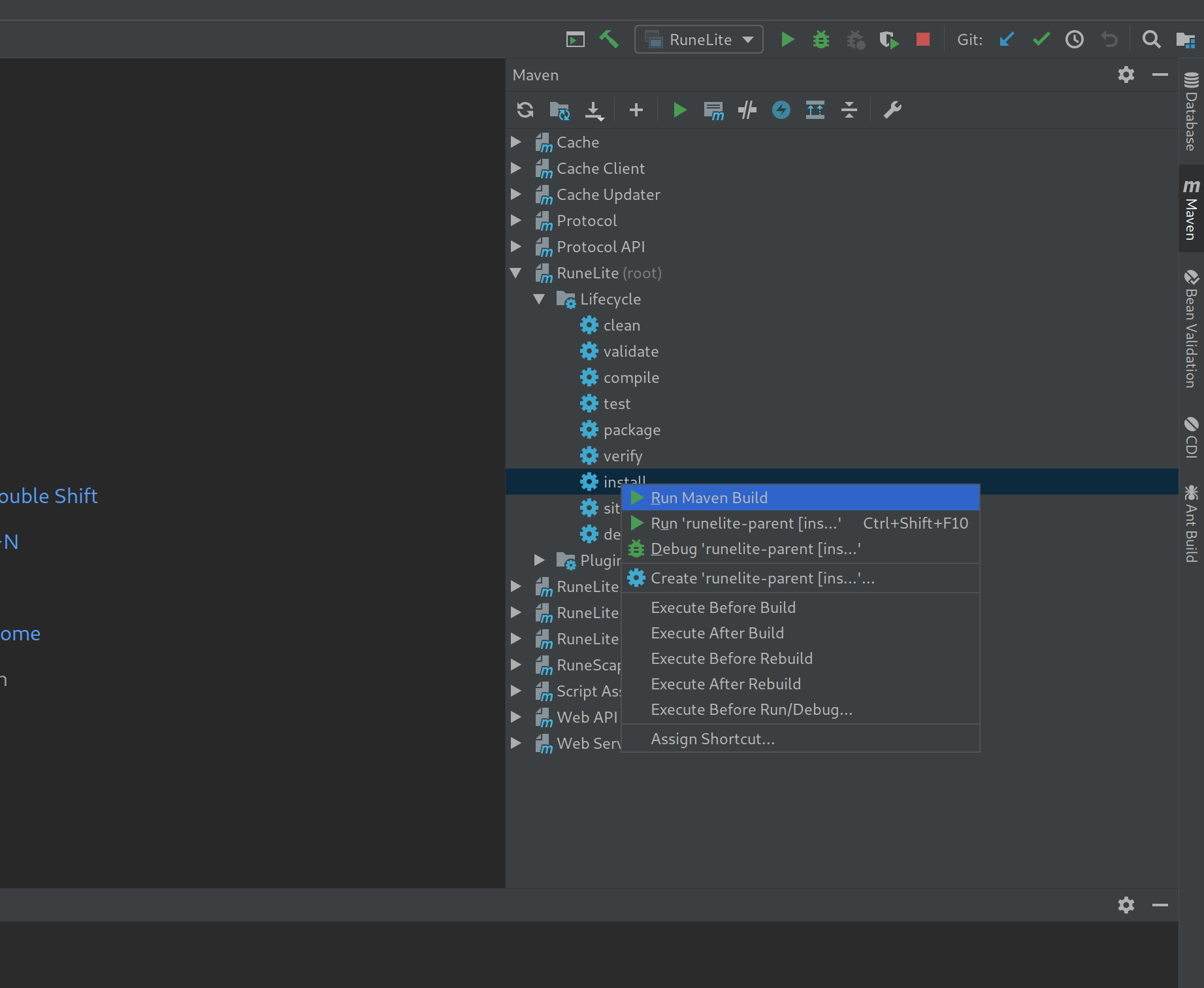Collapse the Lifecycle folder
This screenshot has height=988, width=1204.
click(x=539, y=299)
